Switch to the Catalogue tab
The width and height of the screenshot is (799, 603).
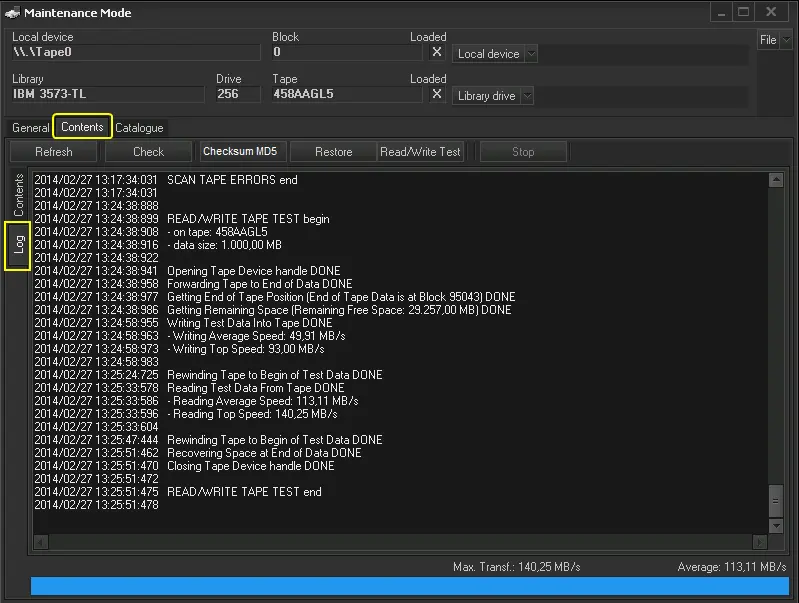pyautogui.click(x=138, y=128)
